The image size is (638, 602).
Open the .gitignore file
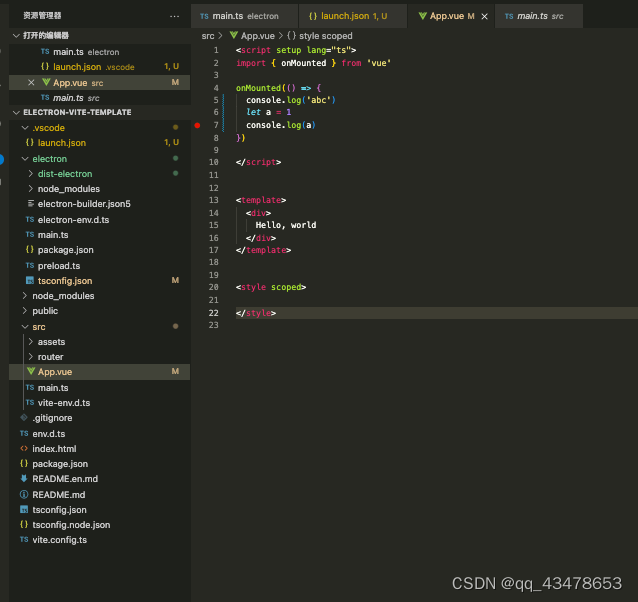pos(99,418)
